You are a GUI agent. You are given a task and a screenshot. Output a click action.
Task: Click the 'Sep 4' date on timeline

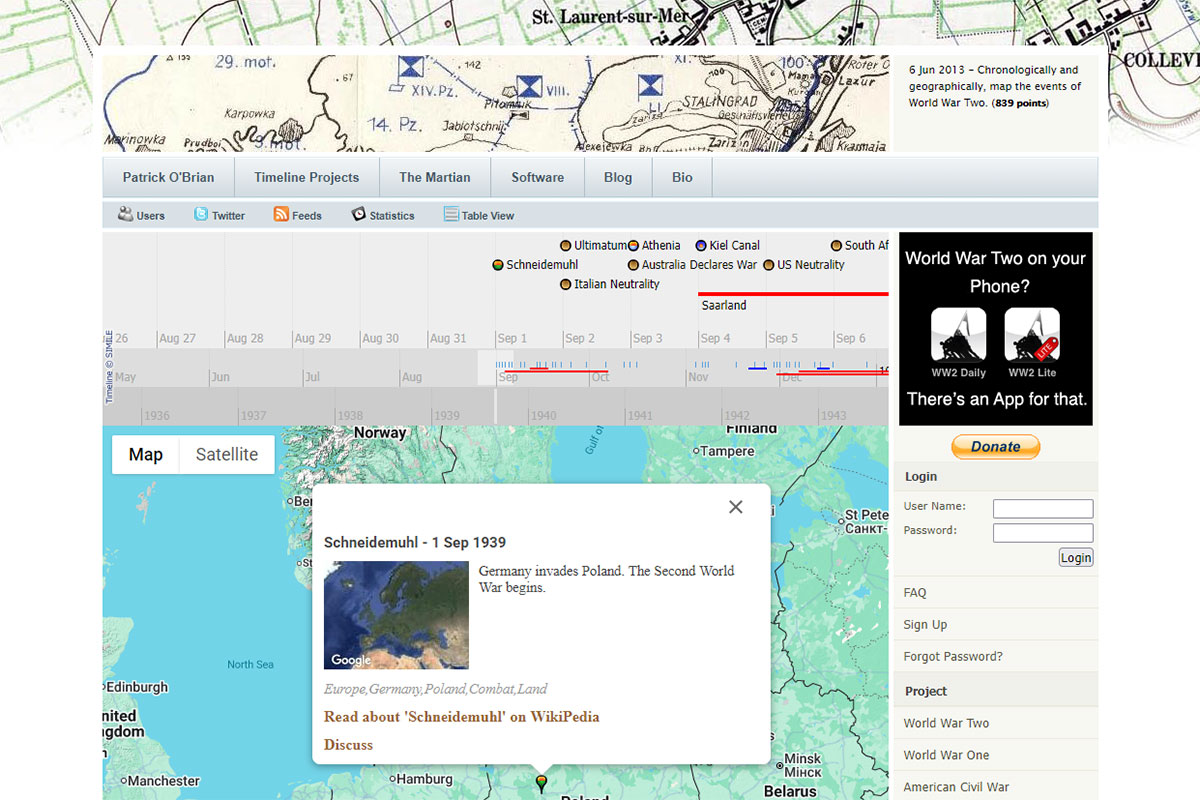click(715, 338)
